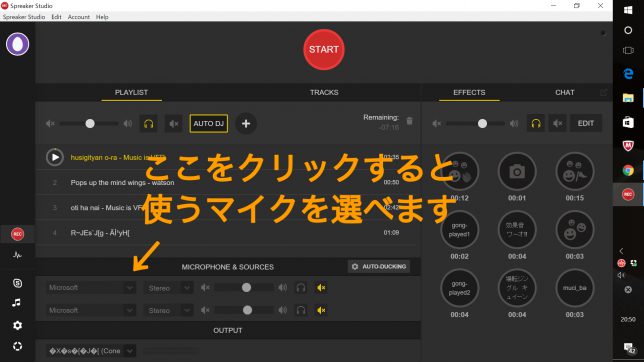The image size is (644, 362).
Task: Open second Stereo channel dropdown
Action: click(168, 310)
